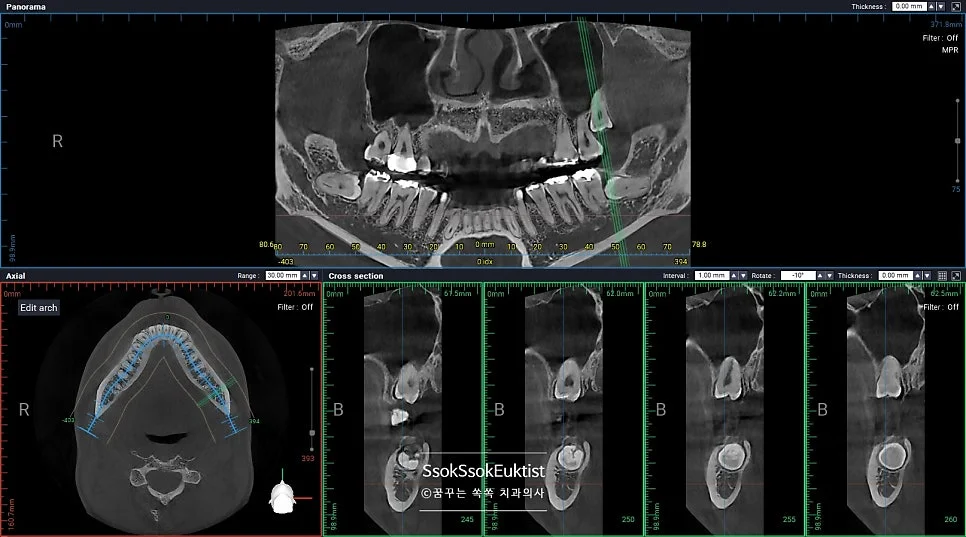Decrease Axial range with down arrow
This screenshot has width=966, height=537.
(314, 276)
